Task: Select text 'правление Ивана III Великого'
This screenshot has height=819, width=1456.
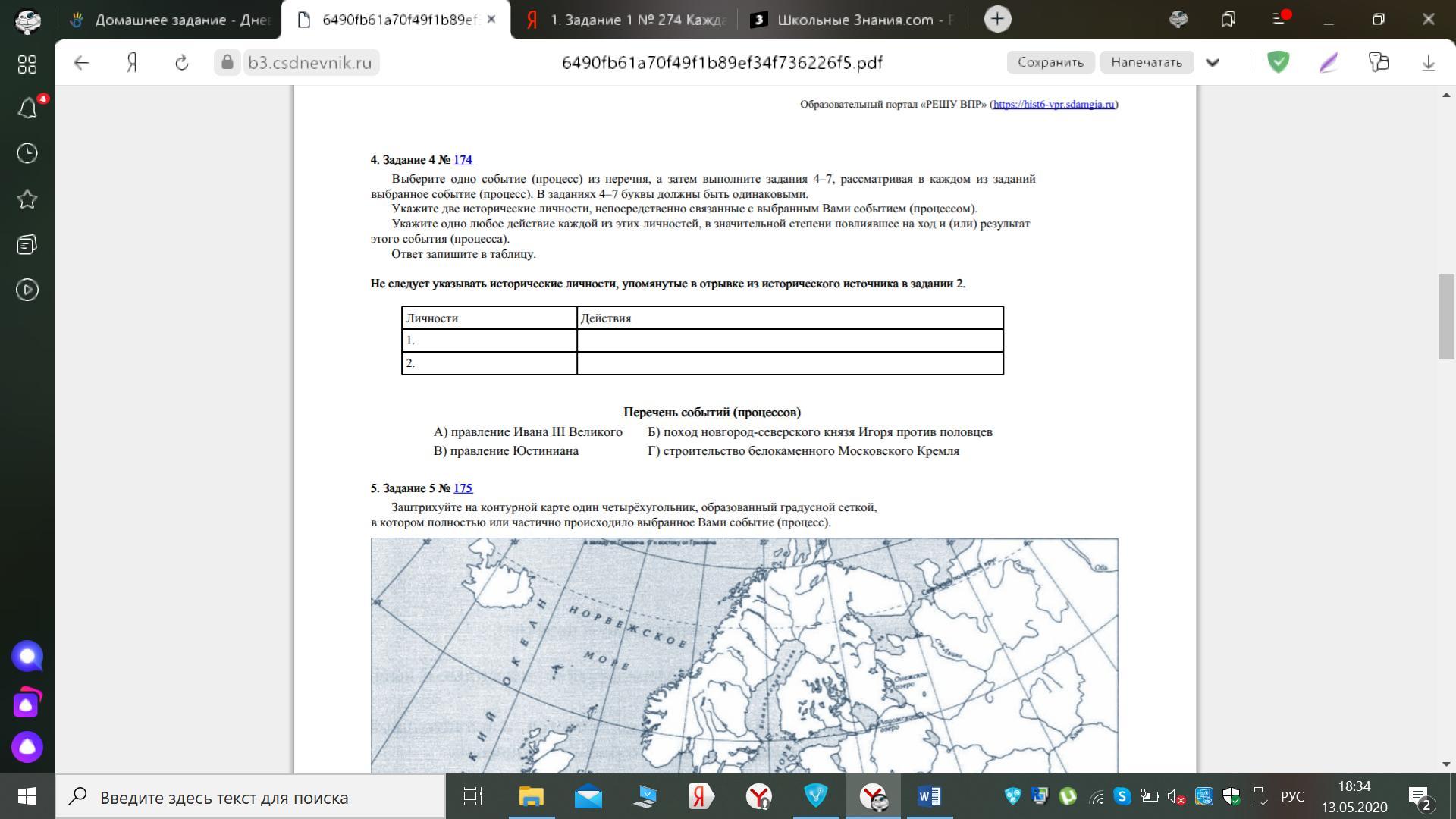Action: (536, 432)
